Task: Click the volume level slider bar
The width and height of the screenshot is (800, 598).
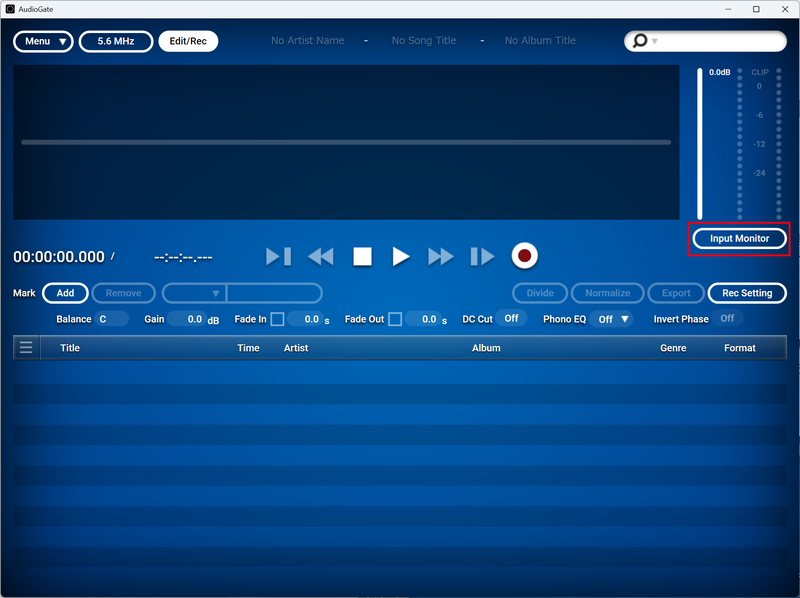Action: (699, 143)
